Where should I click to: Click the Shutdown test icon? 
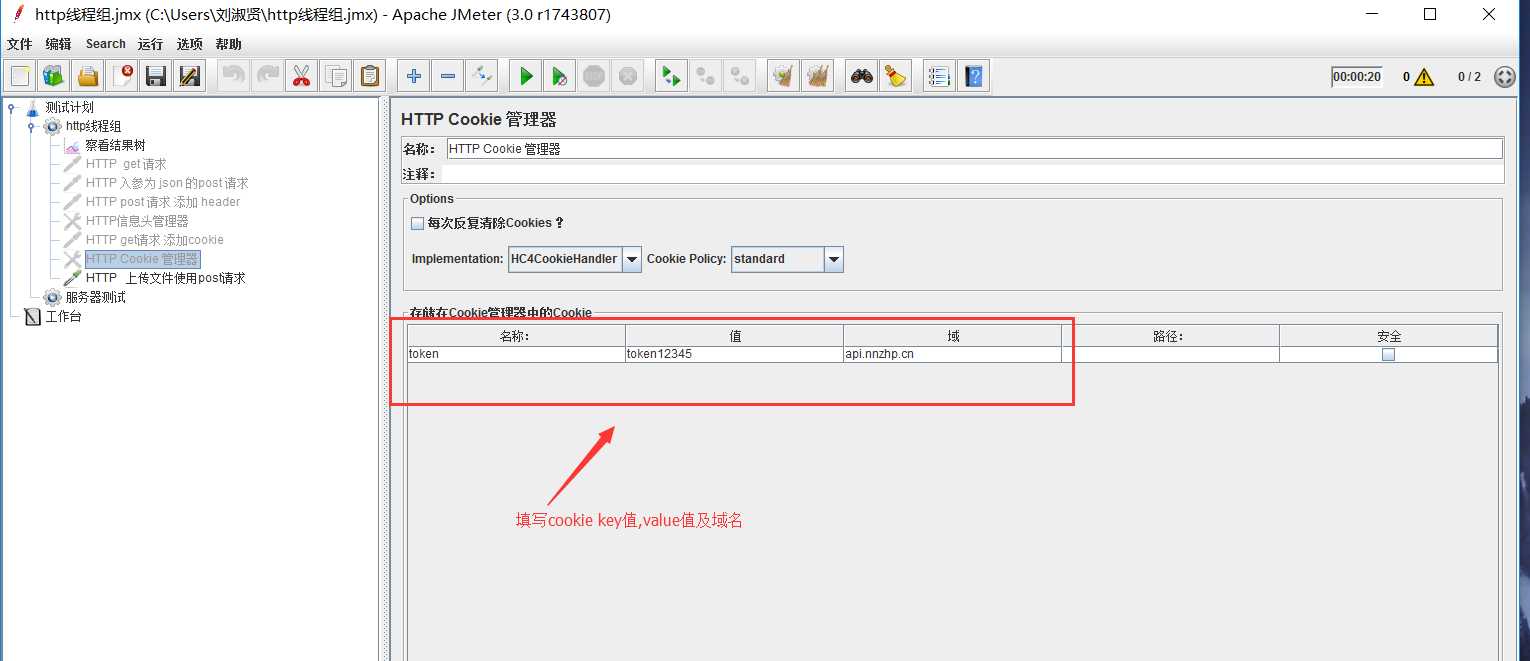pyautogui.click(x=628, y=76)
